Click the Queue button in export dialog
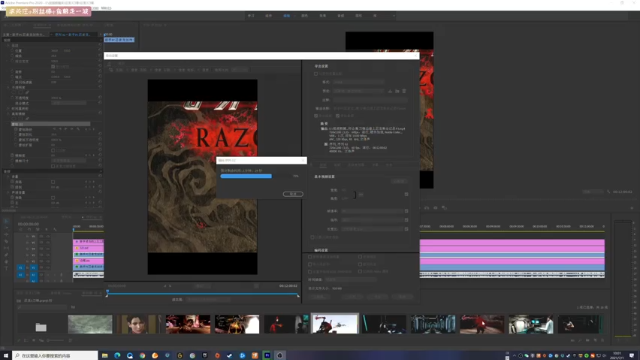Screen dimensions: 640x360 pos(352,297)
